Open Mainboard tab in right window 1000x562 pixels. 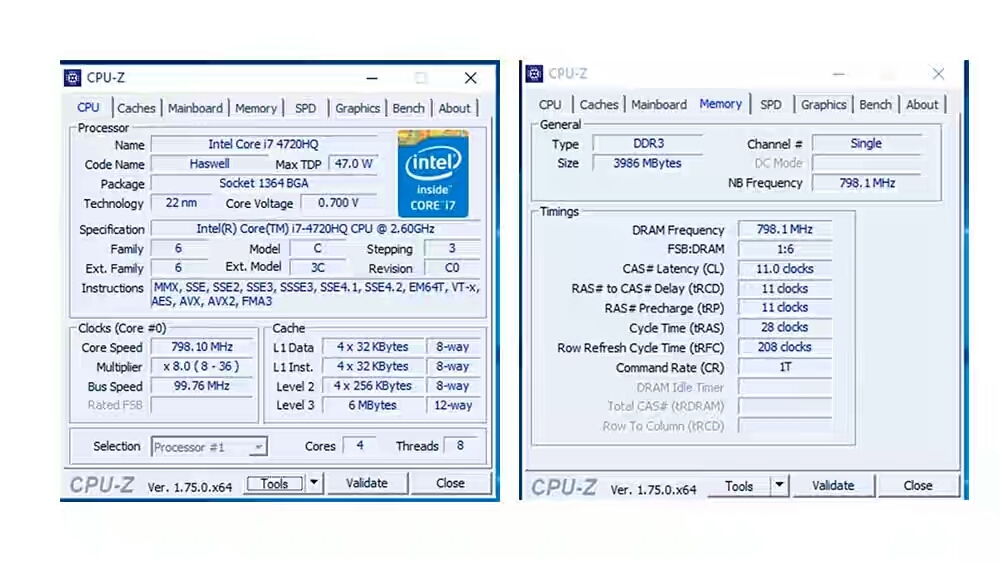click(x=659, y=105)
